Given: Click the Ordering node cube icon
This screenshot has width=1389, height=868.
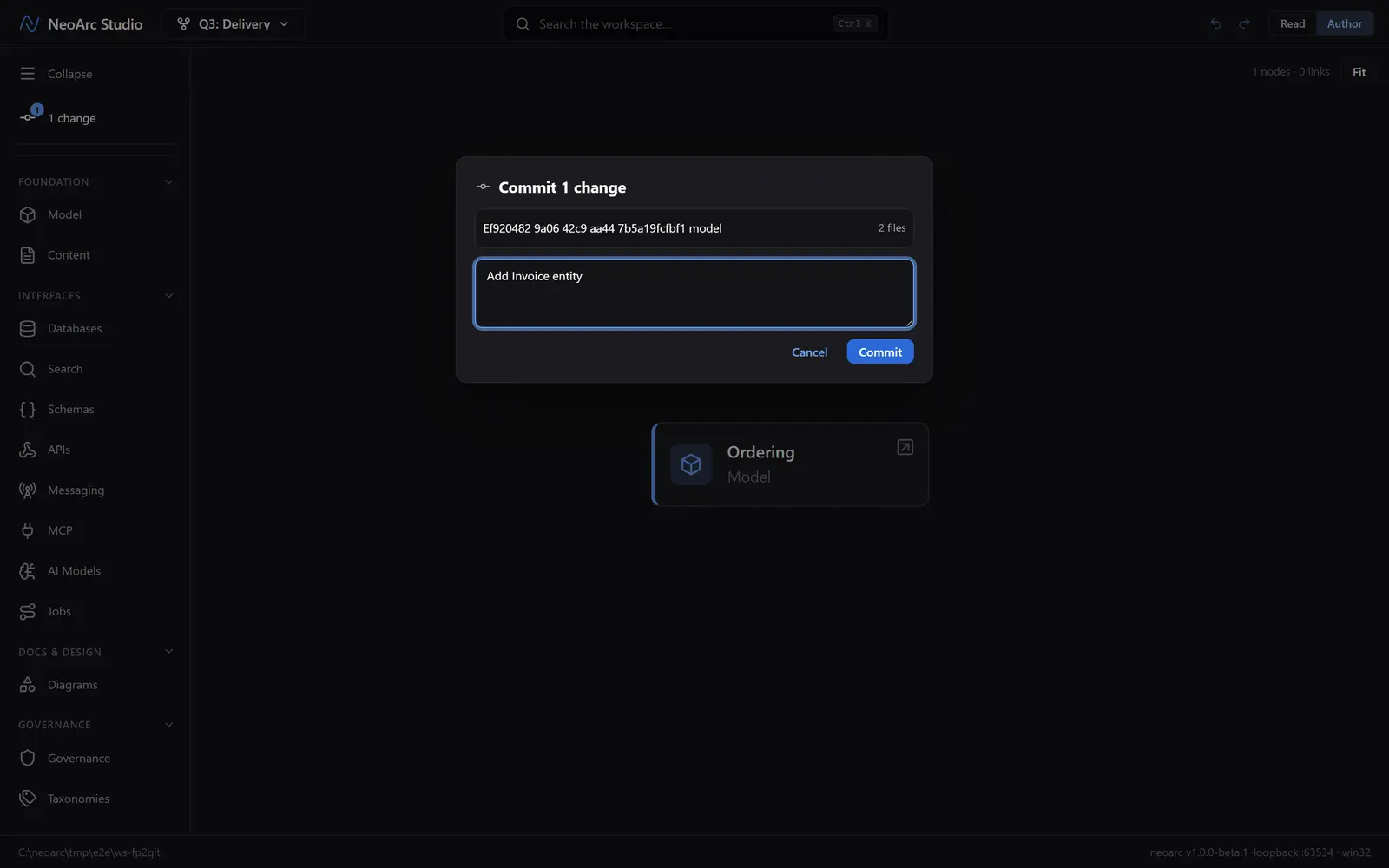Looking at the screenshot, I should [691, 464].
